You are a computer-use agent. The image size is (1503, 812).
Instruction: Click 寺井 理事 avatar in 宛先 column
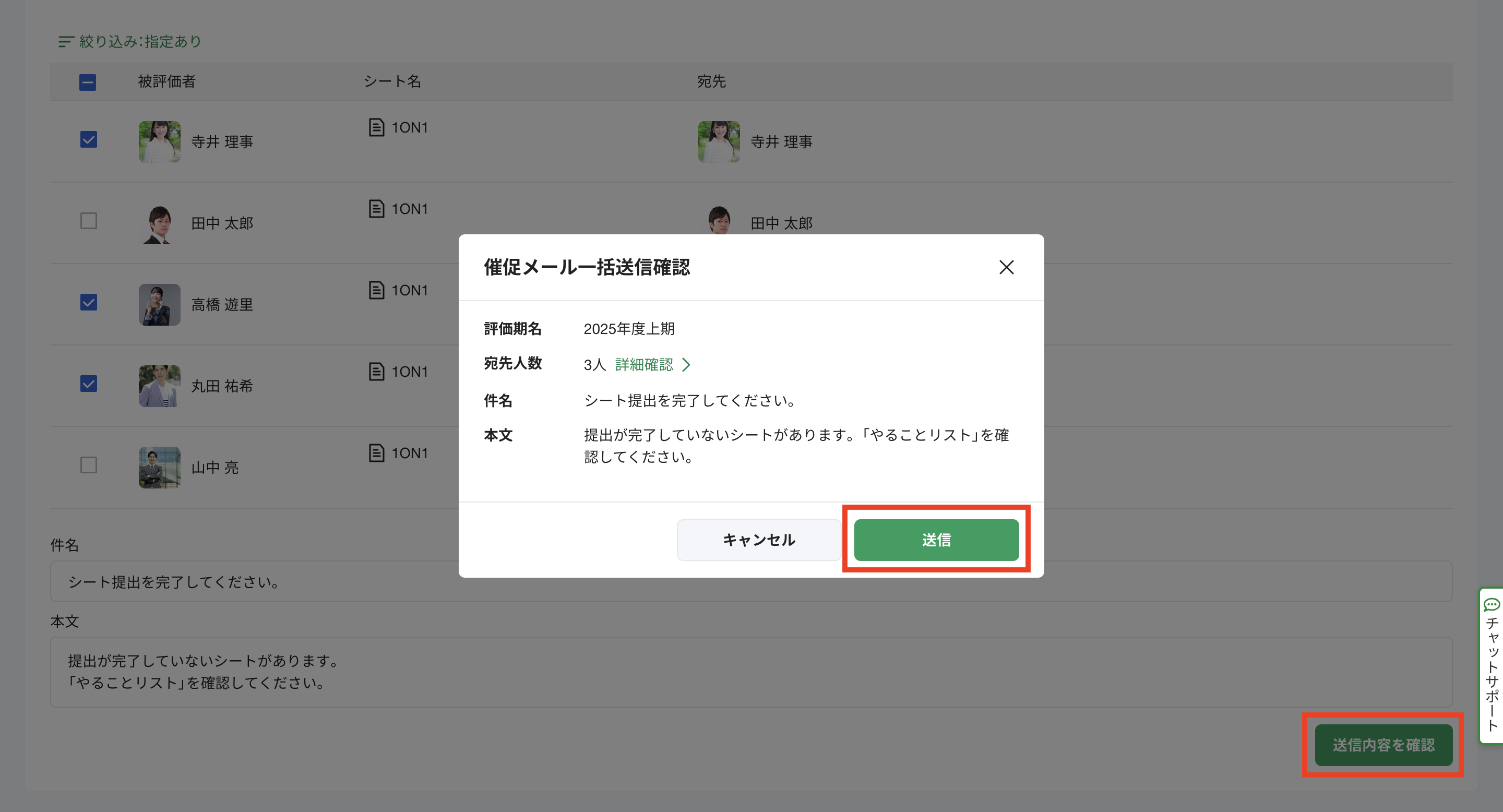719,141
